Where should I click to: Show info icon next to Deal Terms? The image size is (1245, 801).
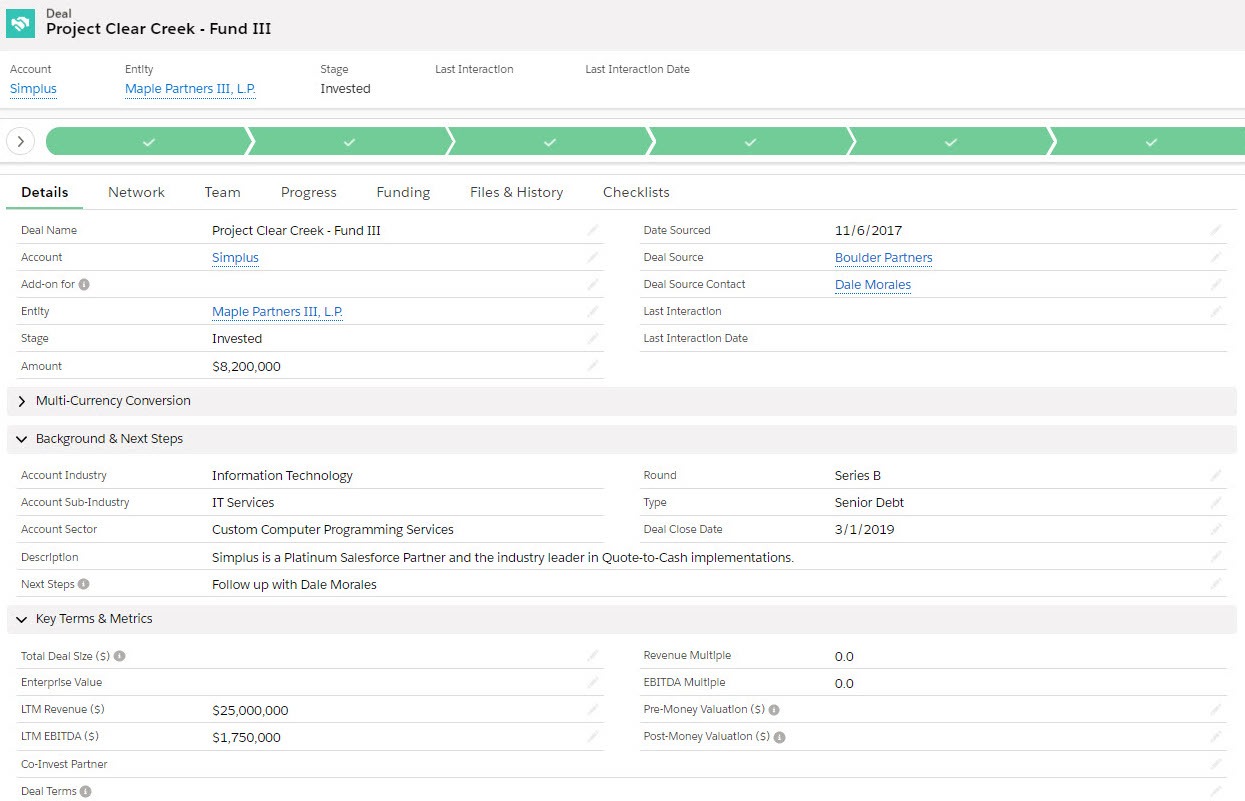point(85,792)
